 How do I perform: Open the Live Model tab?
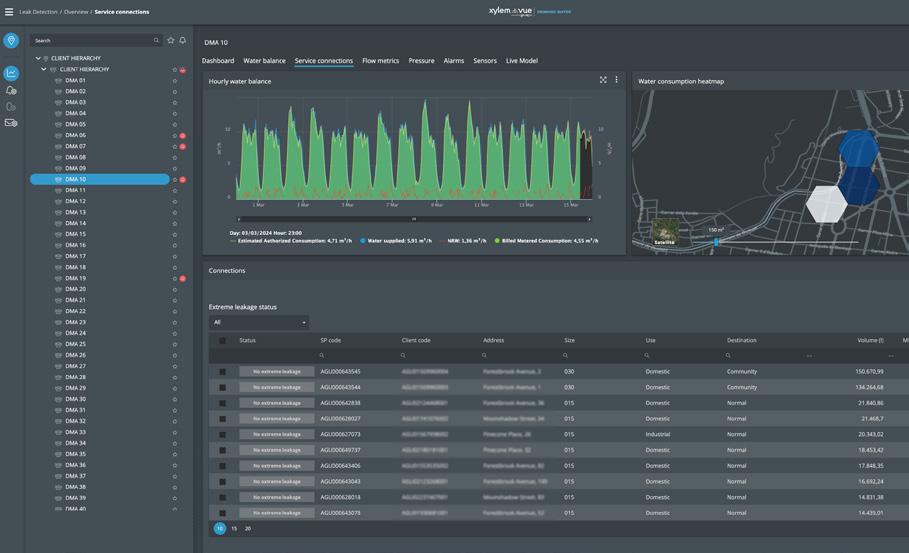pyautogui.click(x=521, y=61)
